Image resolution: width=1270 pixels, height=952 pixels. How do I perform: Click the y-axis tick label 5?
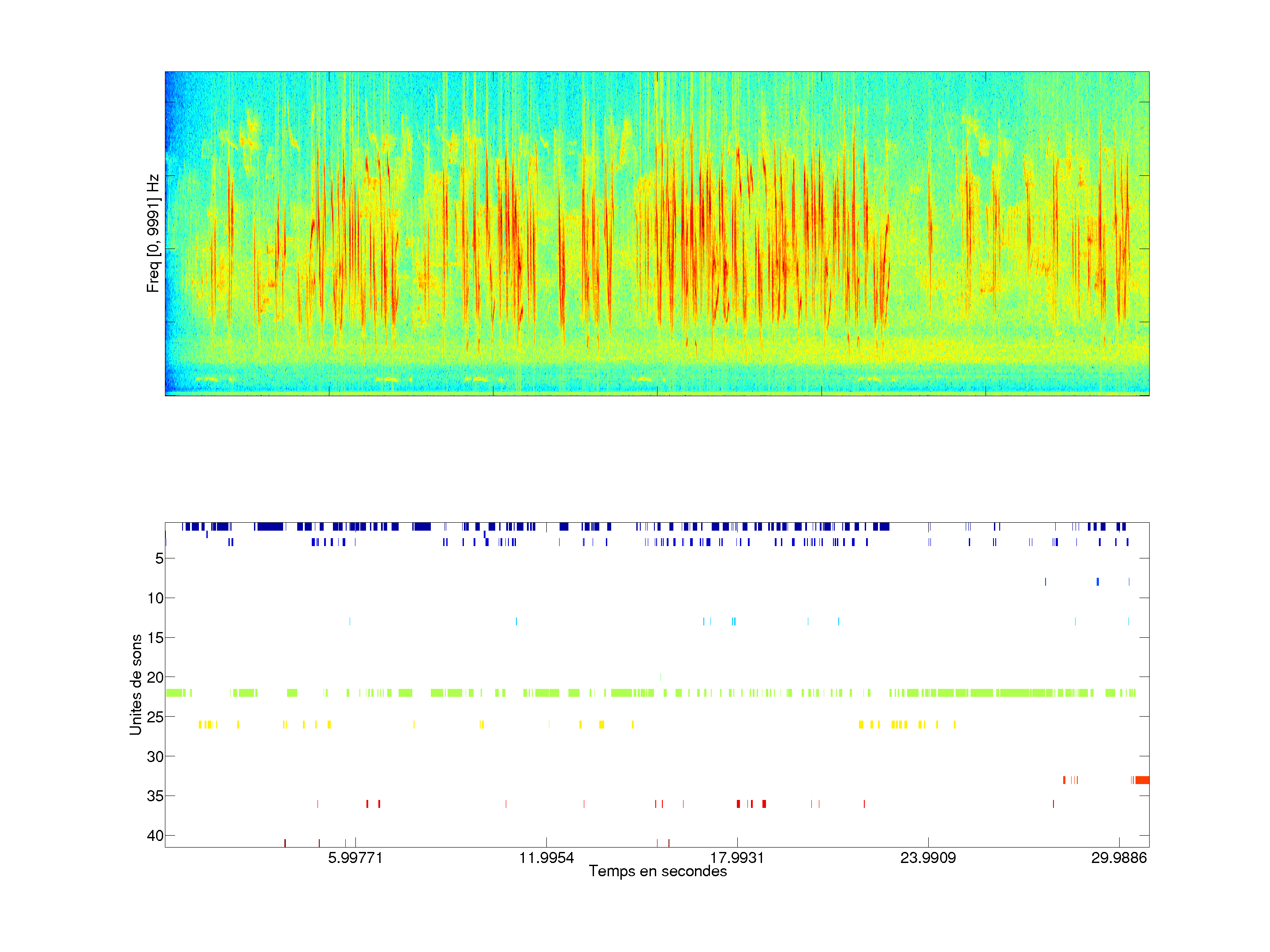pos(159,558)
